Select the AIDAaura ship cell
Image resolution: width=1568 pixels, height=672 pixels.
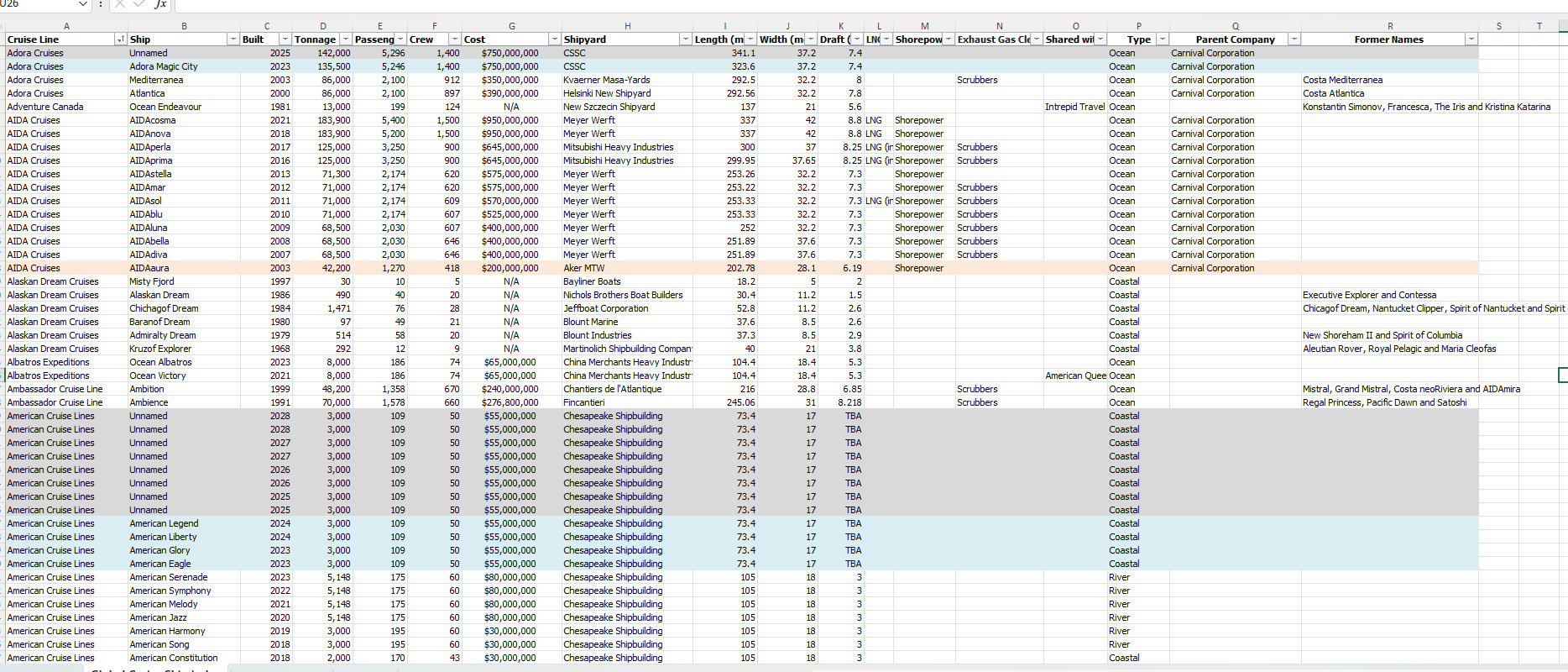184,268
